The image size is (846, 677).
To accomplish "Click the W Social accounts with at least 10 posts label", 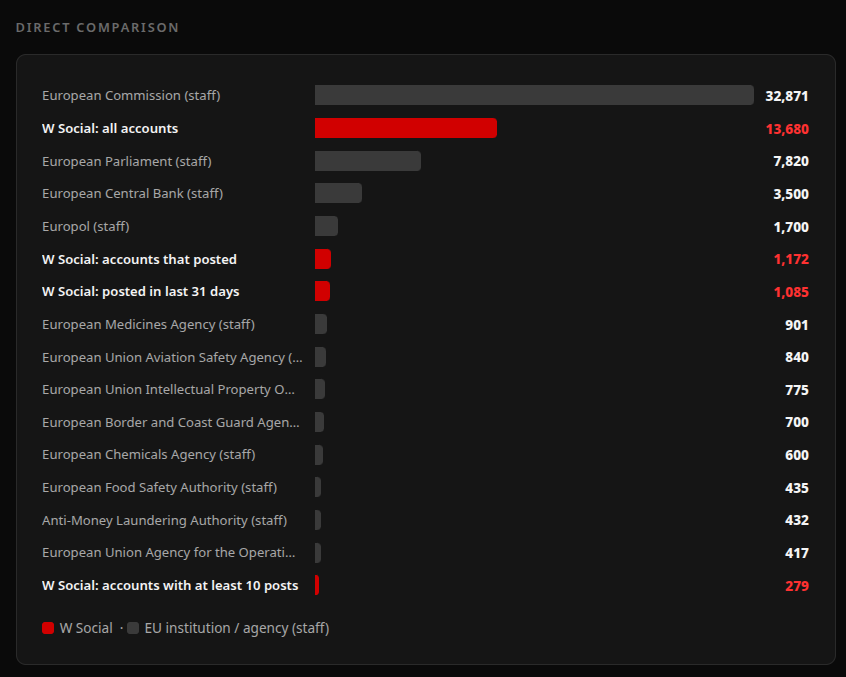I will 170,586.
